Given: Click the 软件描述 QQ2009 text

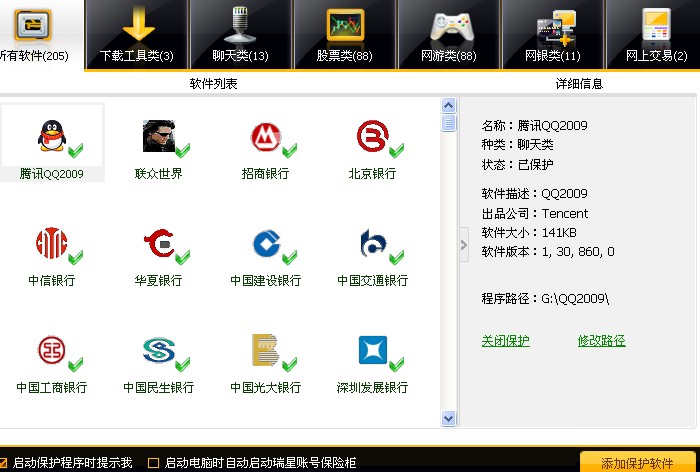Looking at the screenshot, I should click(534, 194).
